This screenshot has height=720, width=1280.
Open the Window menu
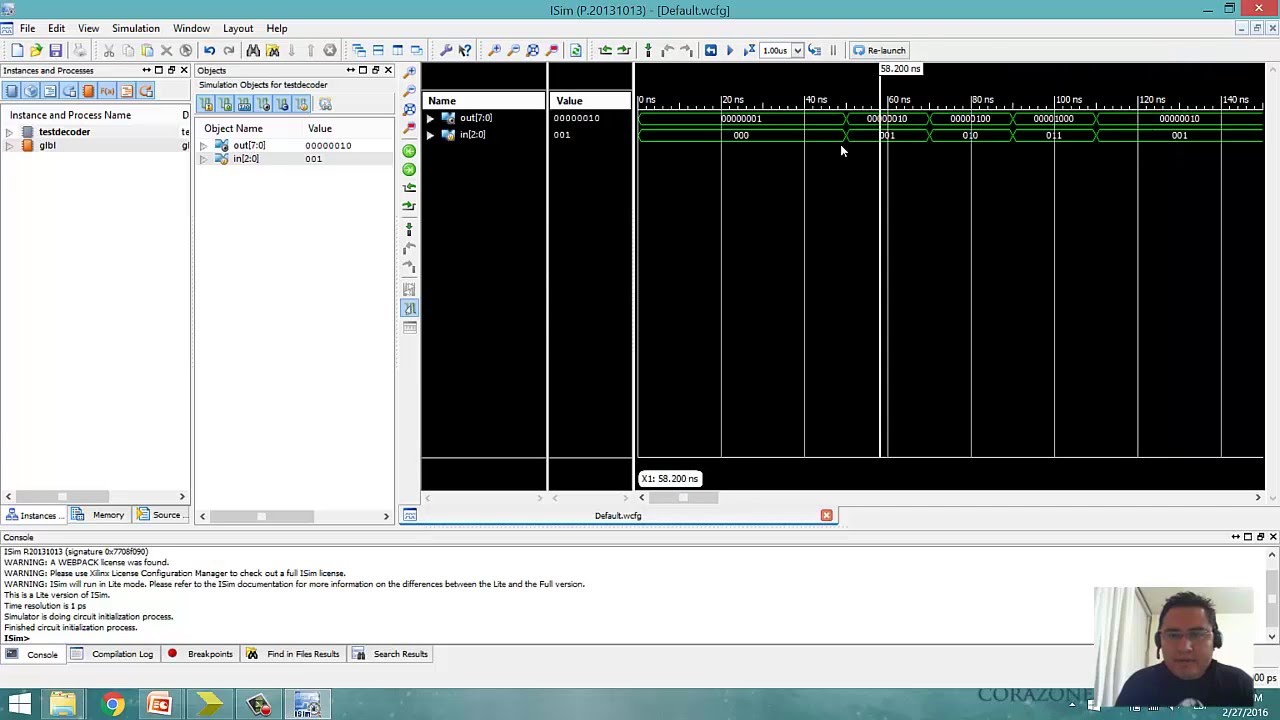[x=191, y=28]
